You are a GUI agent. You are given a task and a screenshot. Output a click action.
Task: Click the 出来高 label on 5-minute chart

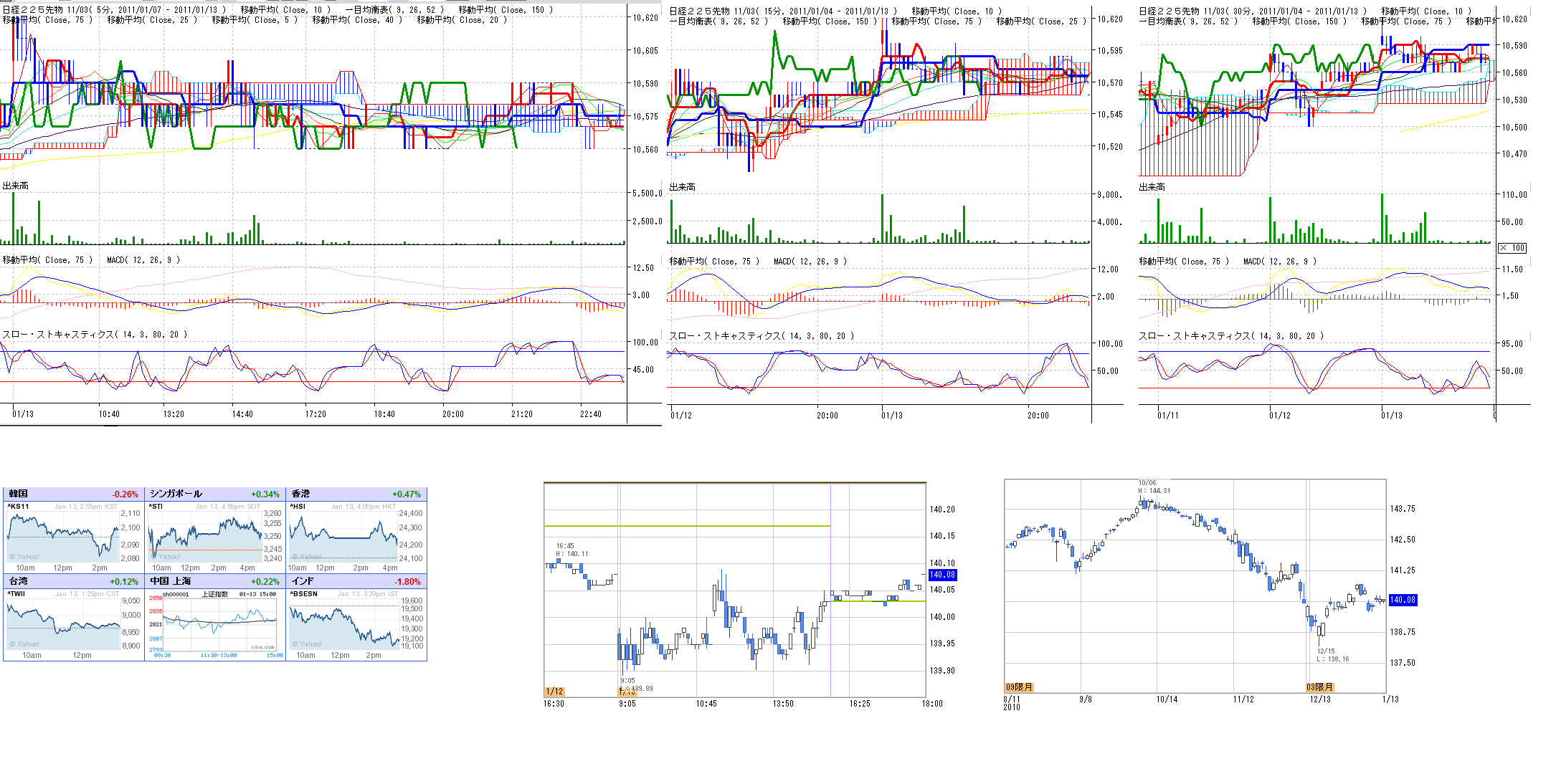pyautogui.click(x=15, y=186)
